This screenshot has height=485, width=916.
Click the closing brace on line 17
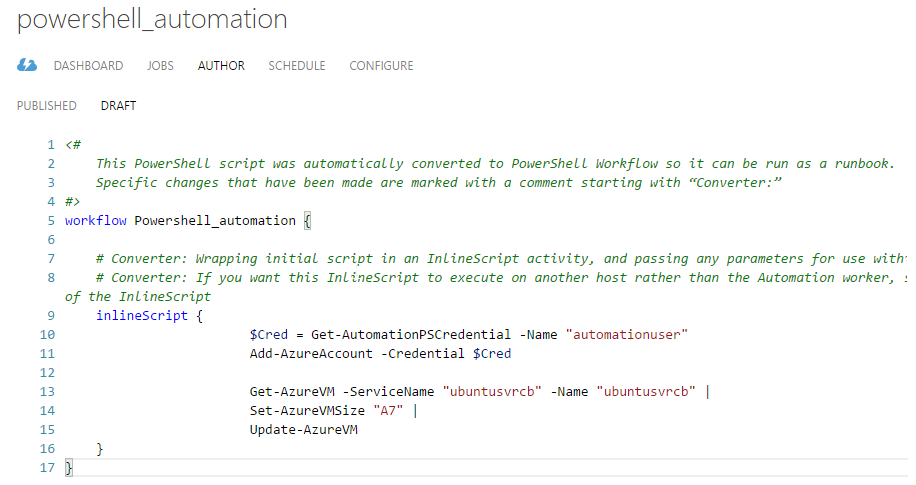[x=69, y=467]
